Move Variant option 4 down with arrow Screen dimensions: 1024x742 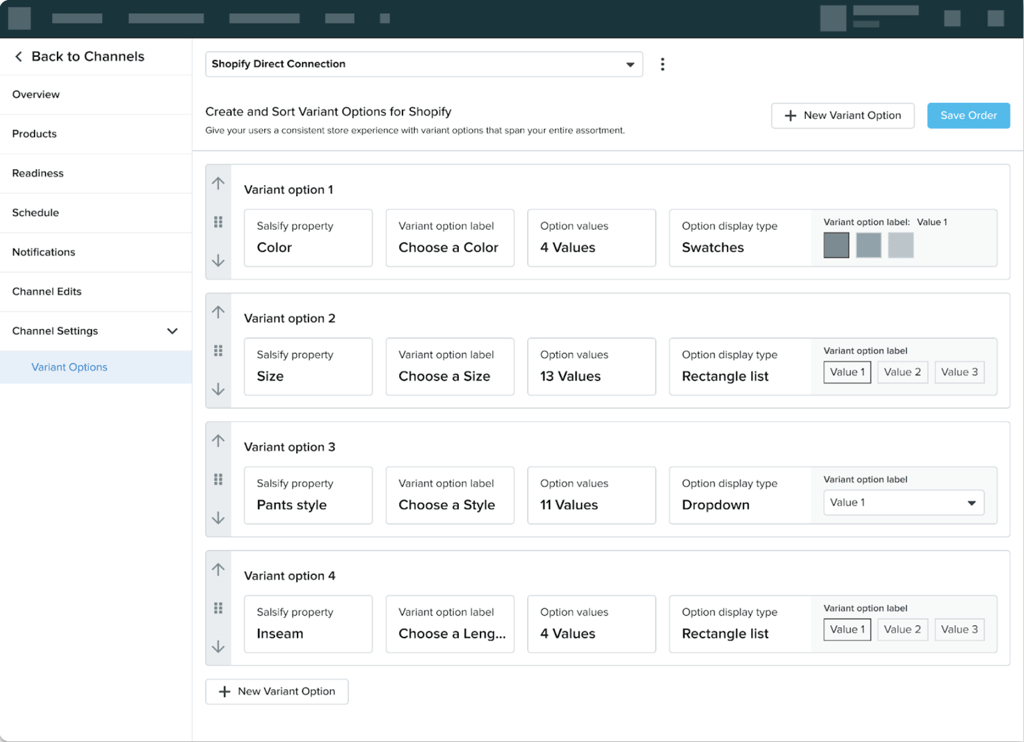pos(218,646)
